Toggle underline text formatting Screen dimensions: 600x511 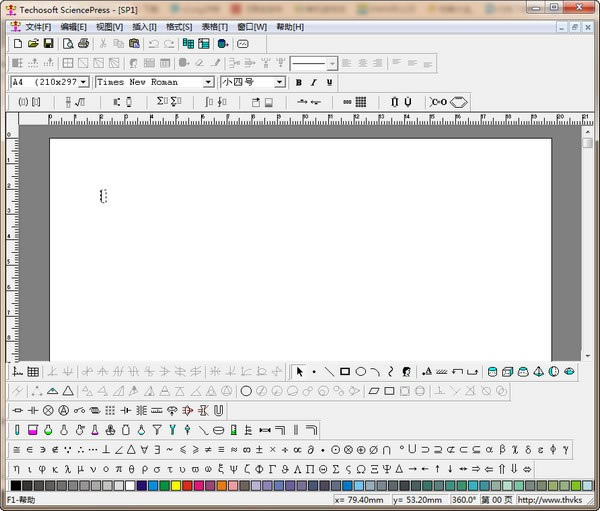pyautogui.click(x=328, y=82)
